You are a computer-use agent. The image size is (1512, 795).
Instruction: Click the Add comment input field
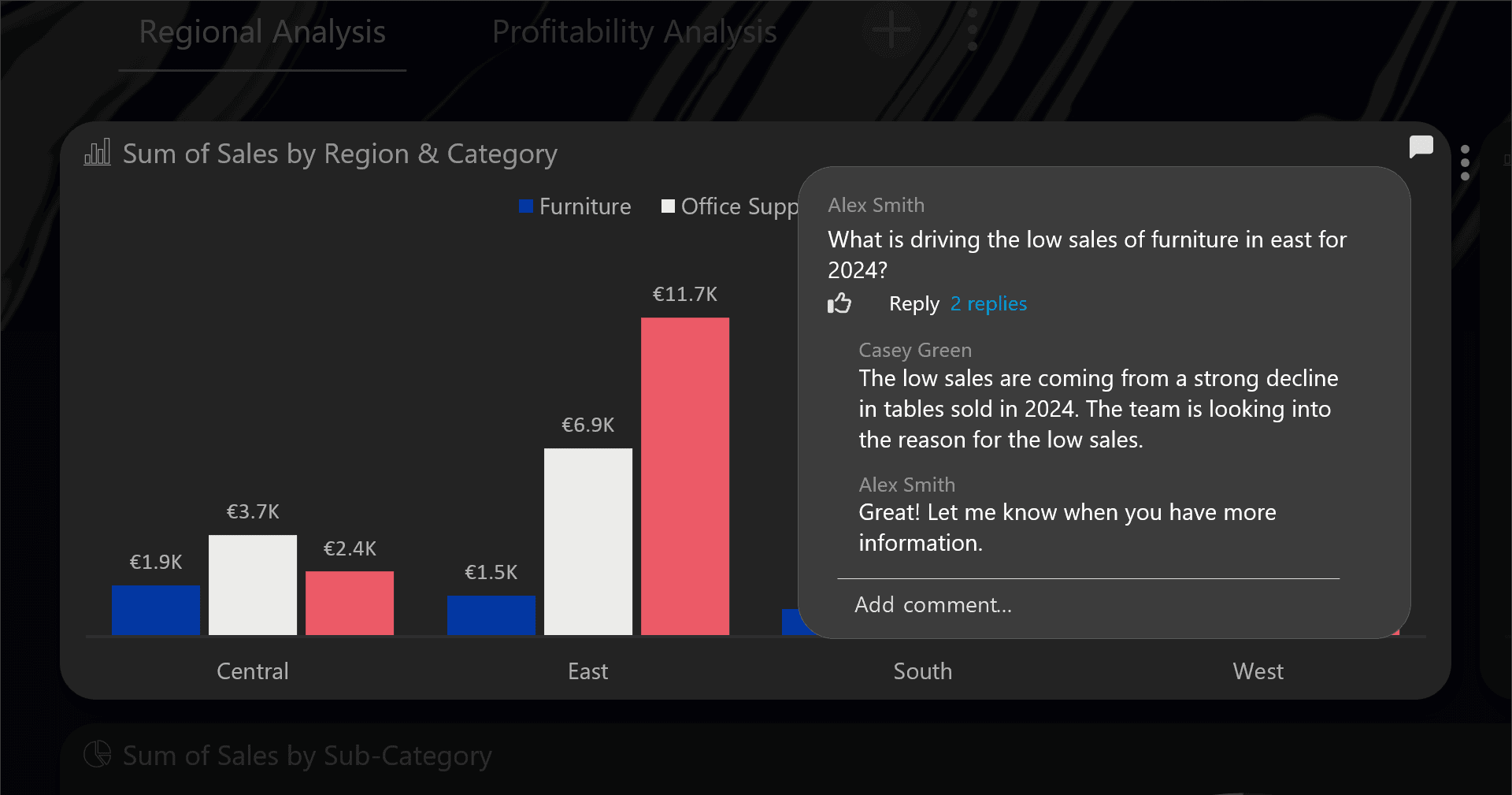tap(1087, 604)
